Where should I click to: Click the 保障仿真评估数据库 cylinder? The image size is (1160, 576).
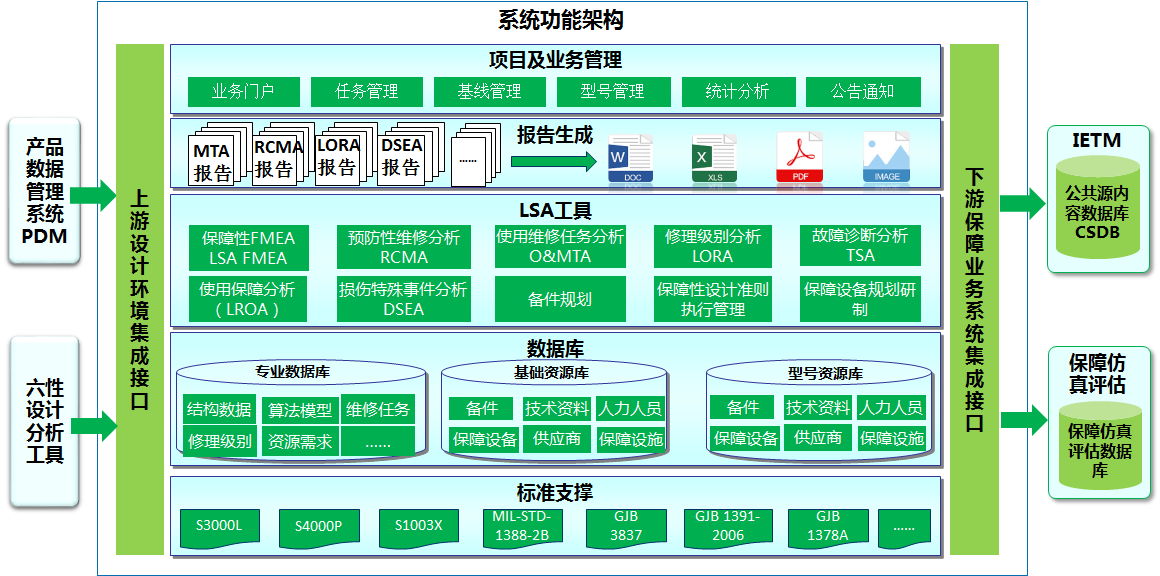[x=1099, y=445]
